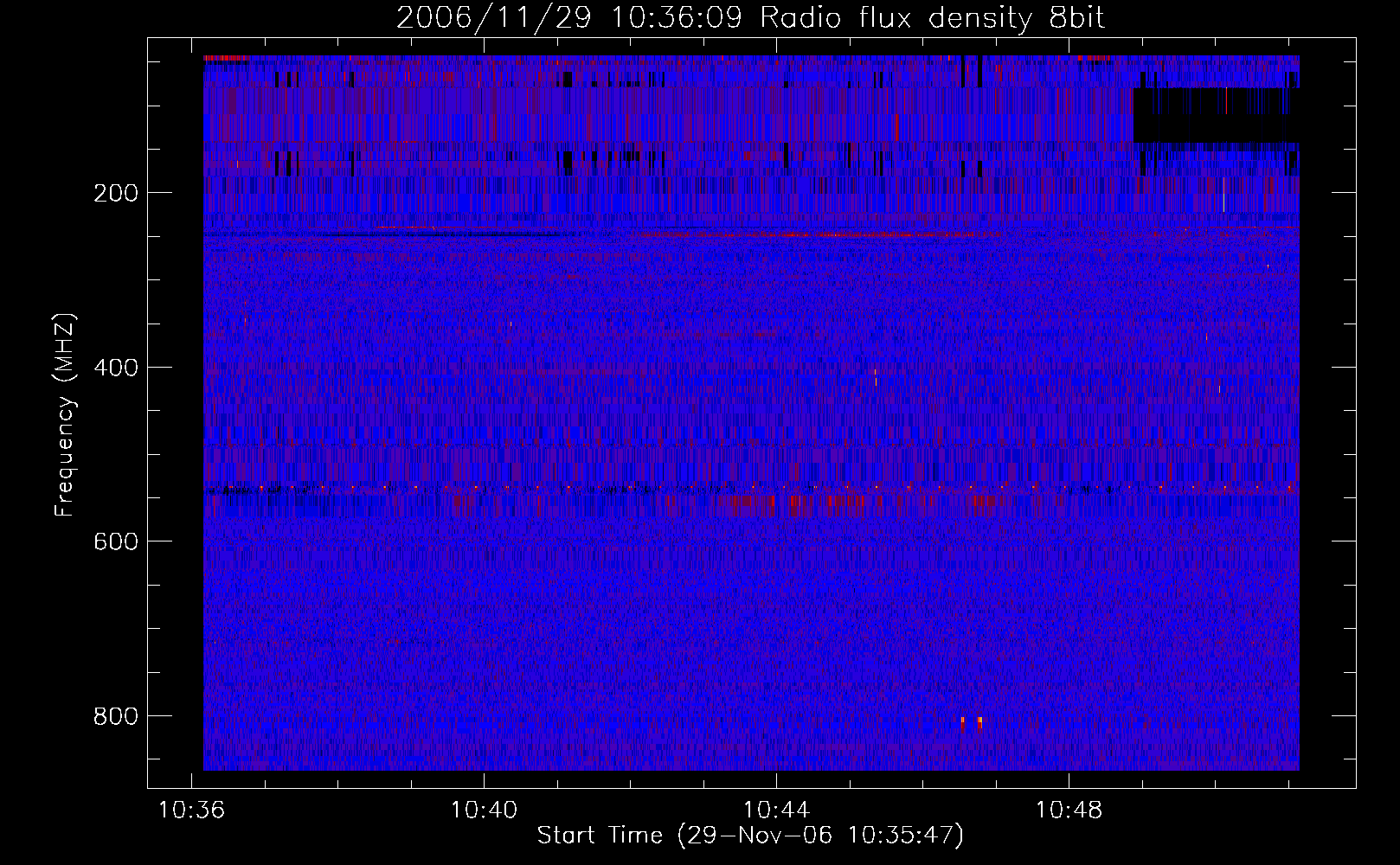The image size is (1400, 865).
Task: Click the 800 frequency tick label
Action: 116,716
